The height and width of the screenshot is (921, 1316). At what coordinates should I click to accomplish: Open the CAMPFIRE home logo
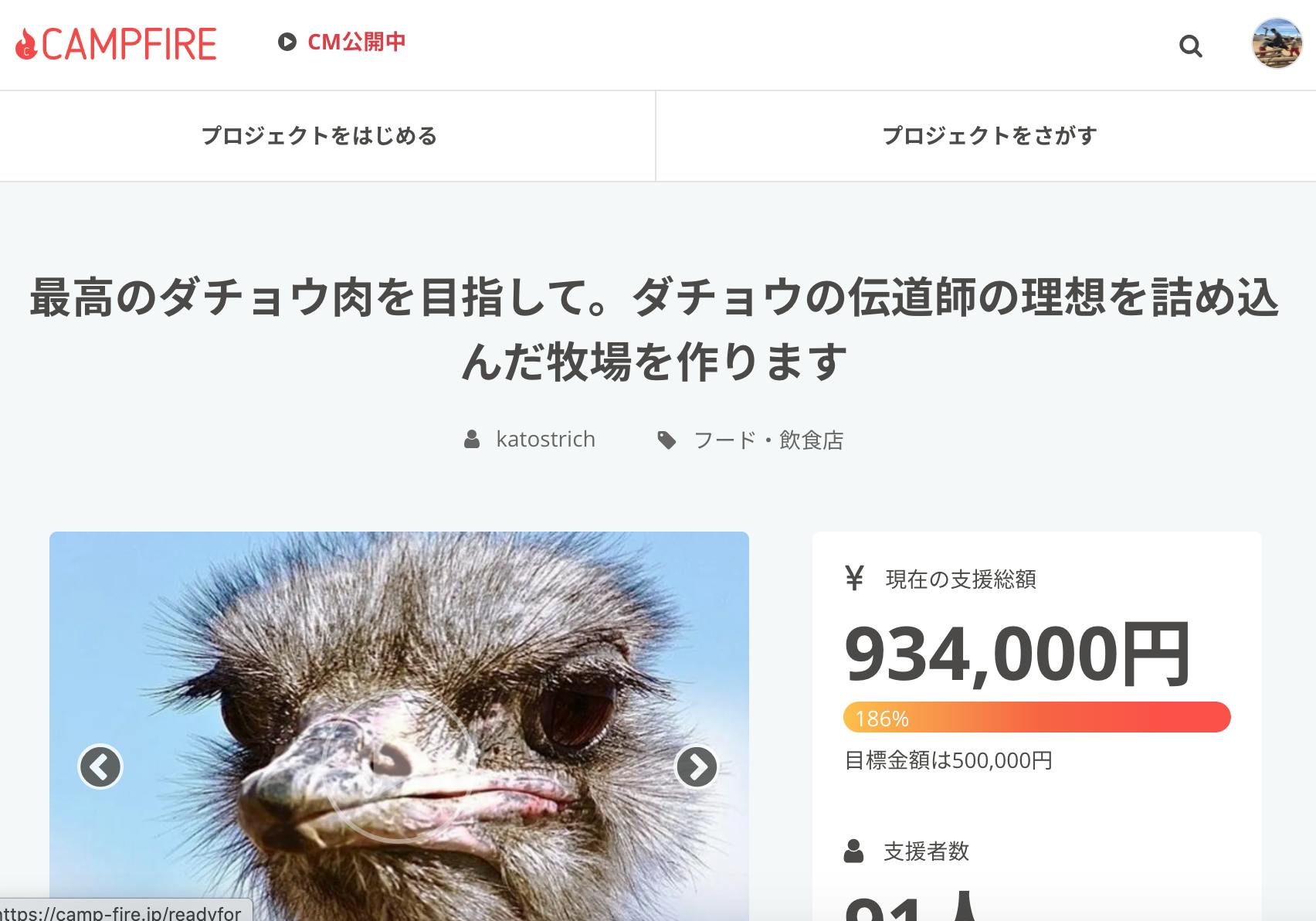pos(116,44)
